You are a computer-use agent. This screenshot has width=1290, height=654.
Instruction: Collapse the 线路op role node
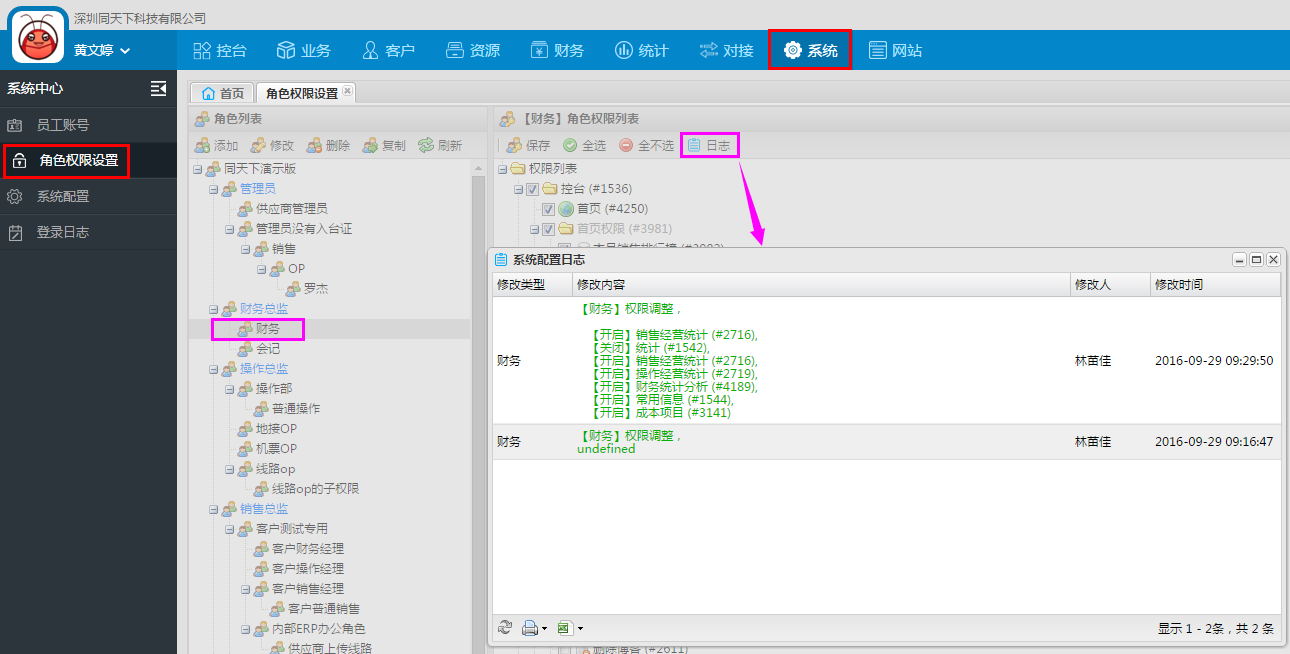point(229,469)
